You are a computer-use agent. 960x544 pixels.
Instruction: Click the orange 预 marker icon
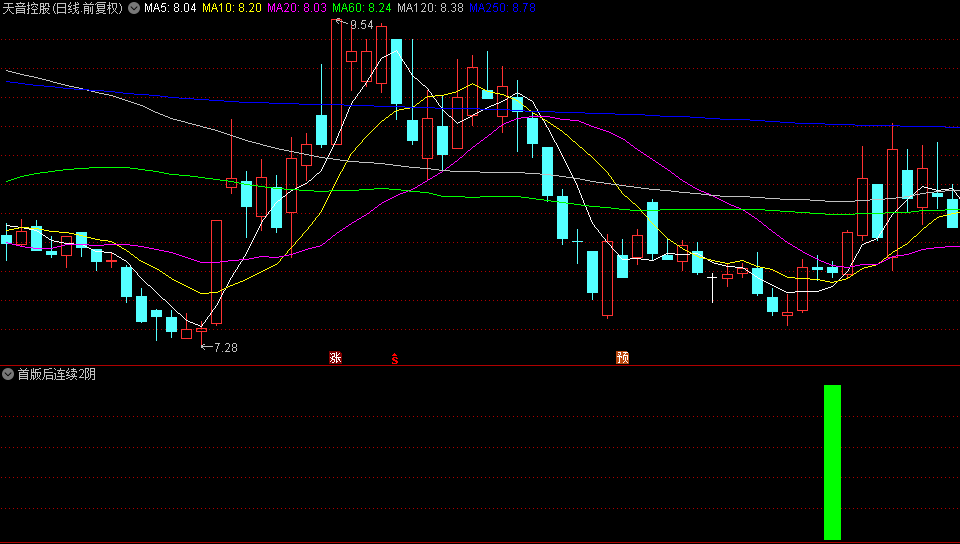pos(623,357)
